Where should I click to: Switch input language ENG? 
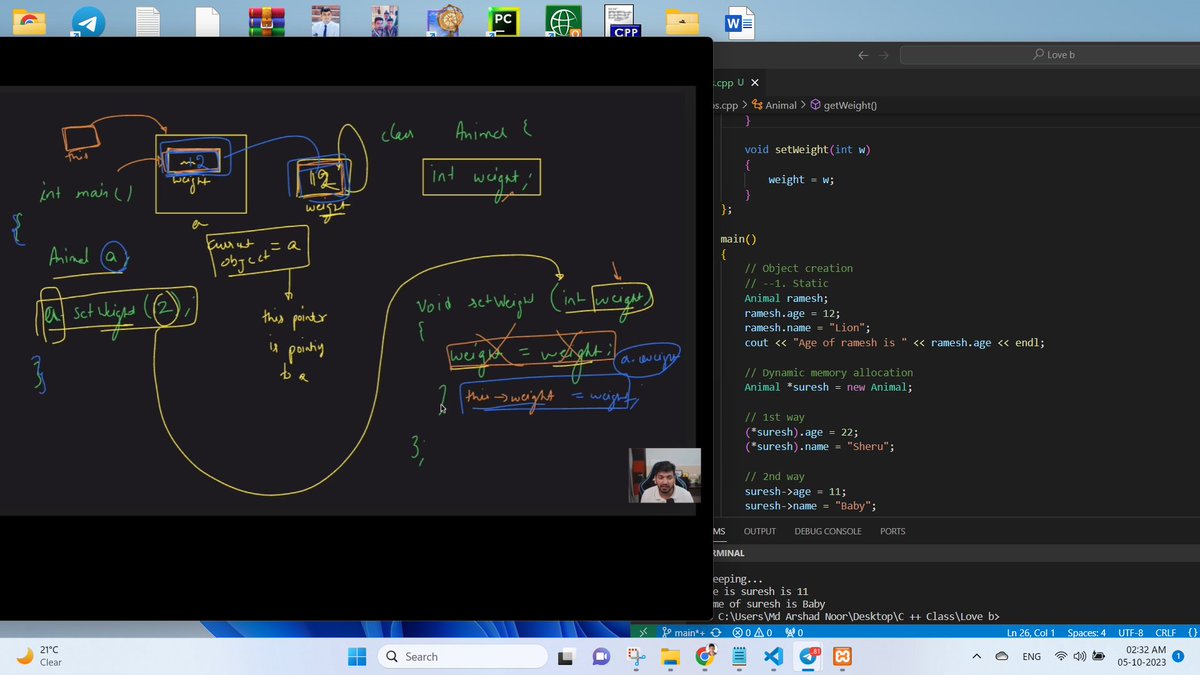coord(1031,657)
